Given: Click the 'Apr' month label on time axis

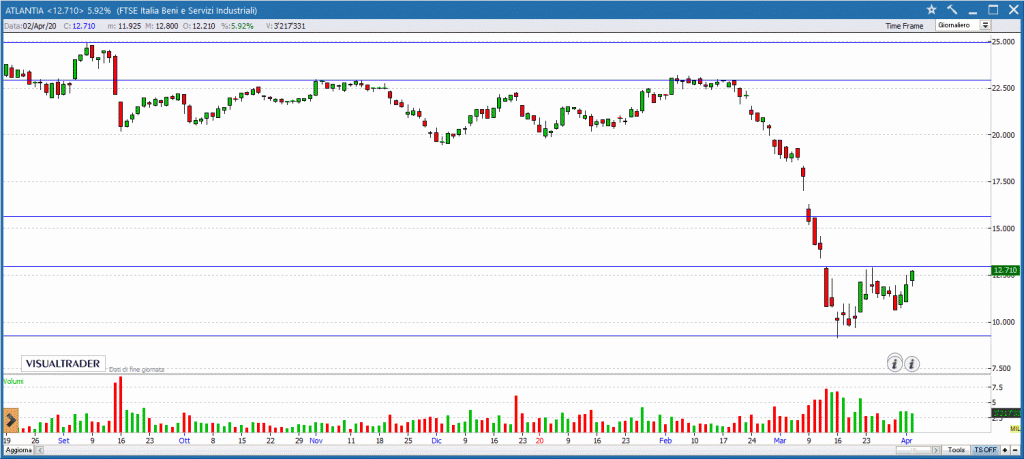Looking at the screenshot, I should 906,441.
